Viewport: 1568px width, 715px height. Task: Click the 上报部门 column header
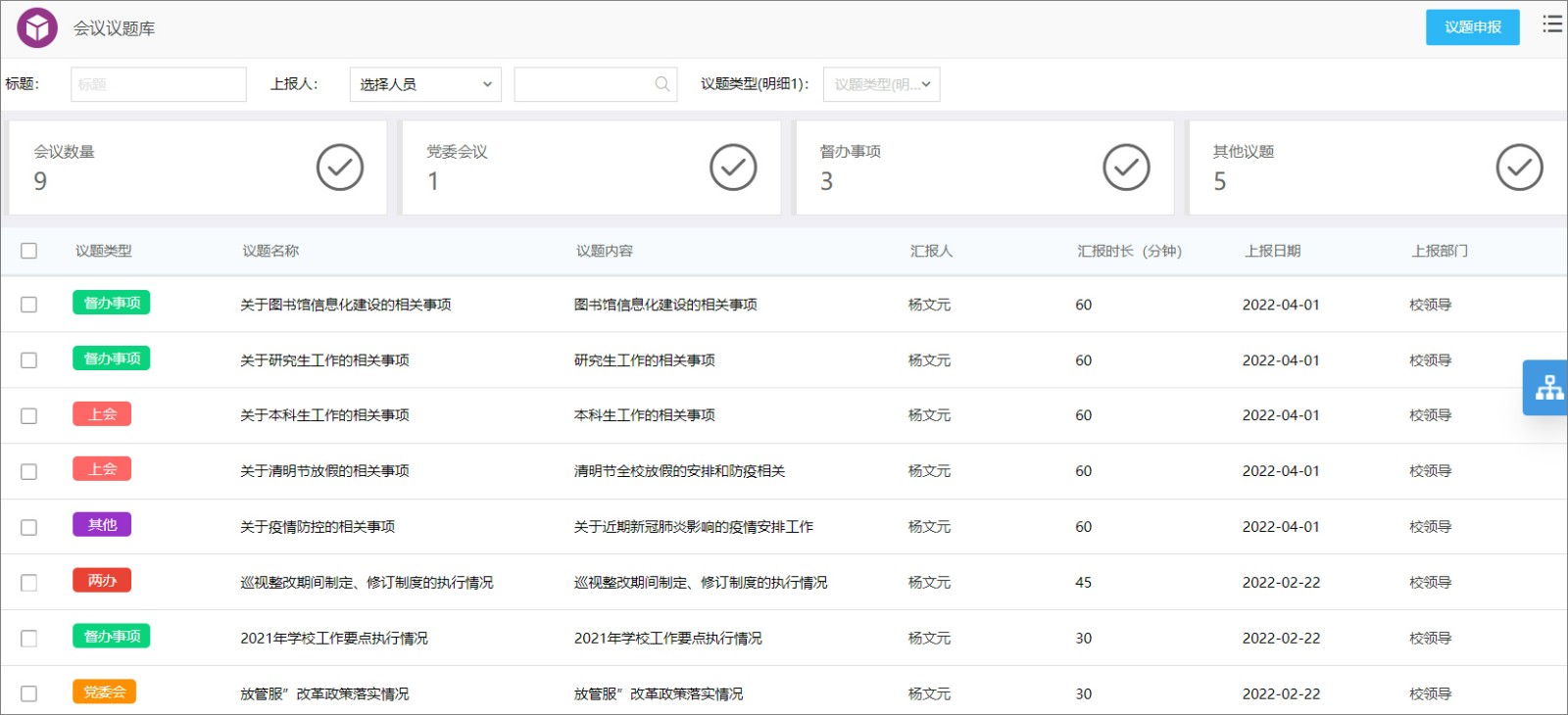pos(1440,251)
